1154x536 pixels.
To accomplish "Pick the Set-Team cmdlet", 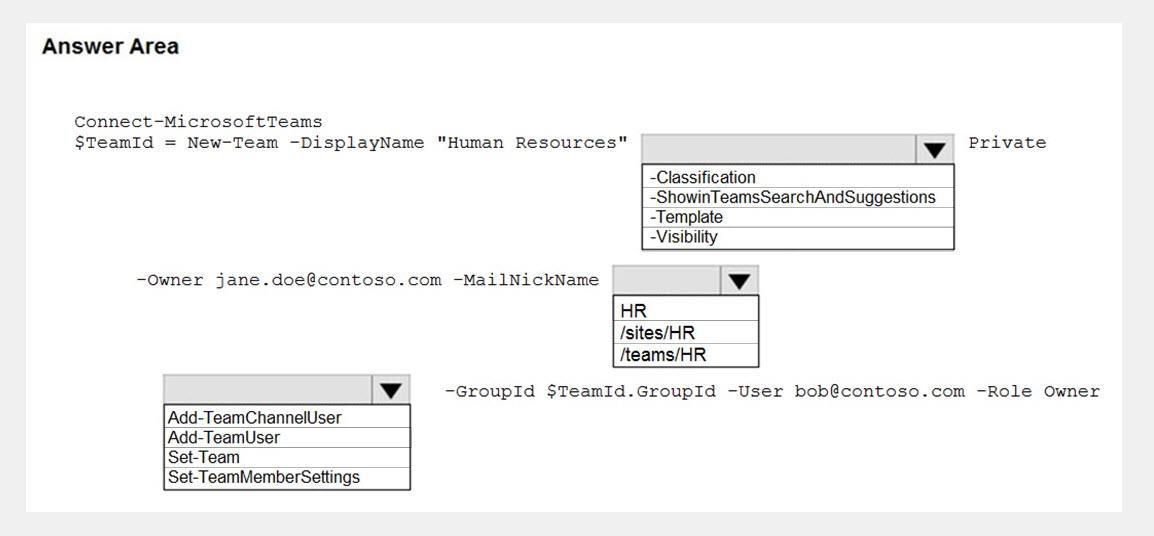I will click(x=287, y=457).
